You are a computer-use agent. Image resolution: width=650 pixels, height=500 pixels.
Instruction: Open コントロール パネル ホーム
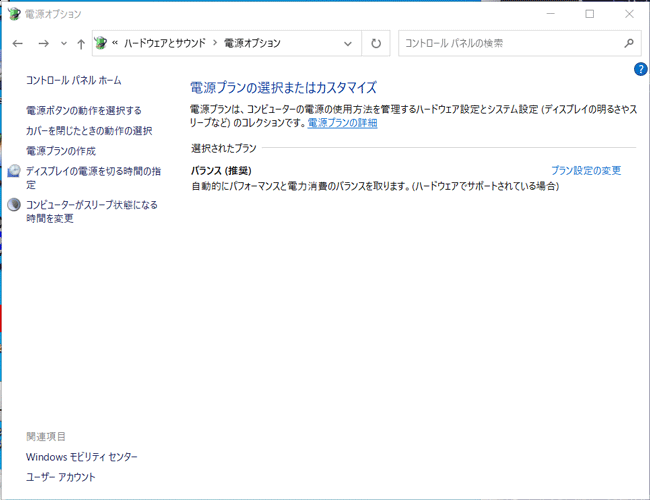(x=73, y=80)
